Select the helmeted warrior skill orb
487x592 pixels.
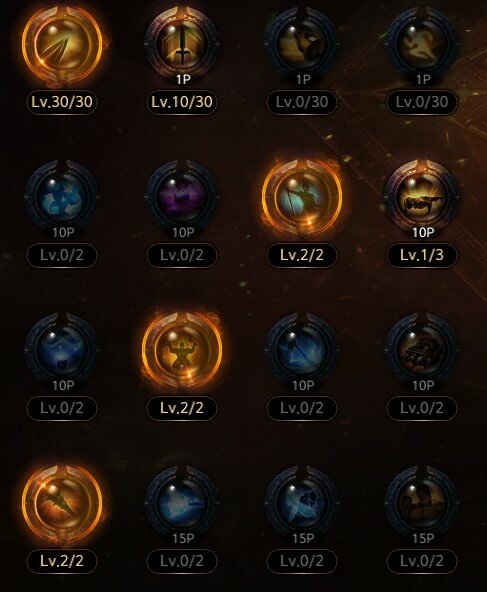tap(302, 44)
